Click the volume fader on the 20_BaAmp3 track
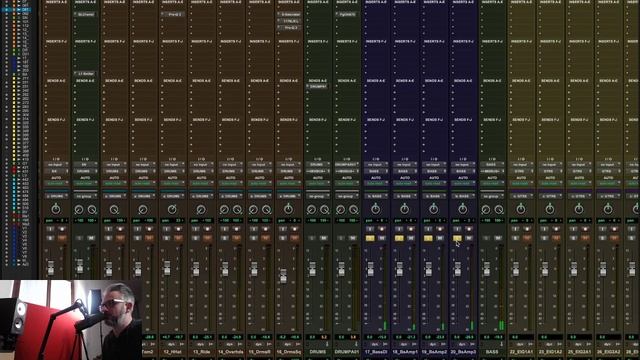The image size is (640, 360). pyautogui.click(x=458, y=269)
